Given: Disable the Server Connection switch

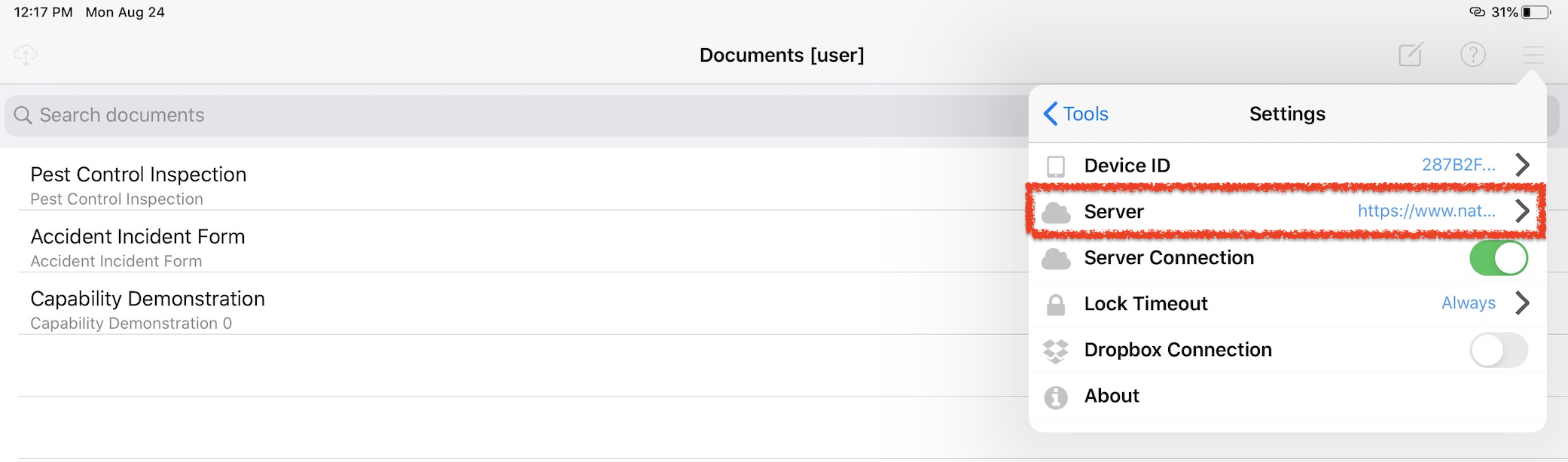Looking at the screenshot, I should 1499,258.
